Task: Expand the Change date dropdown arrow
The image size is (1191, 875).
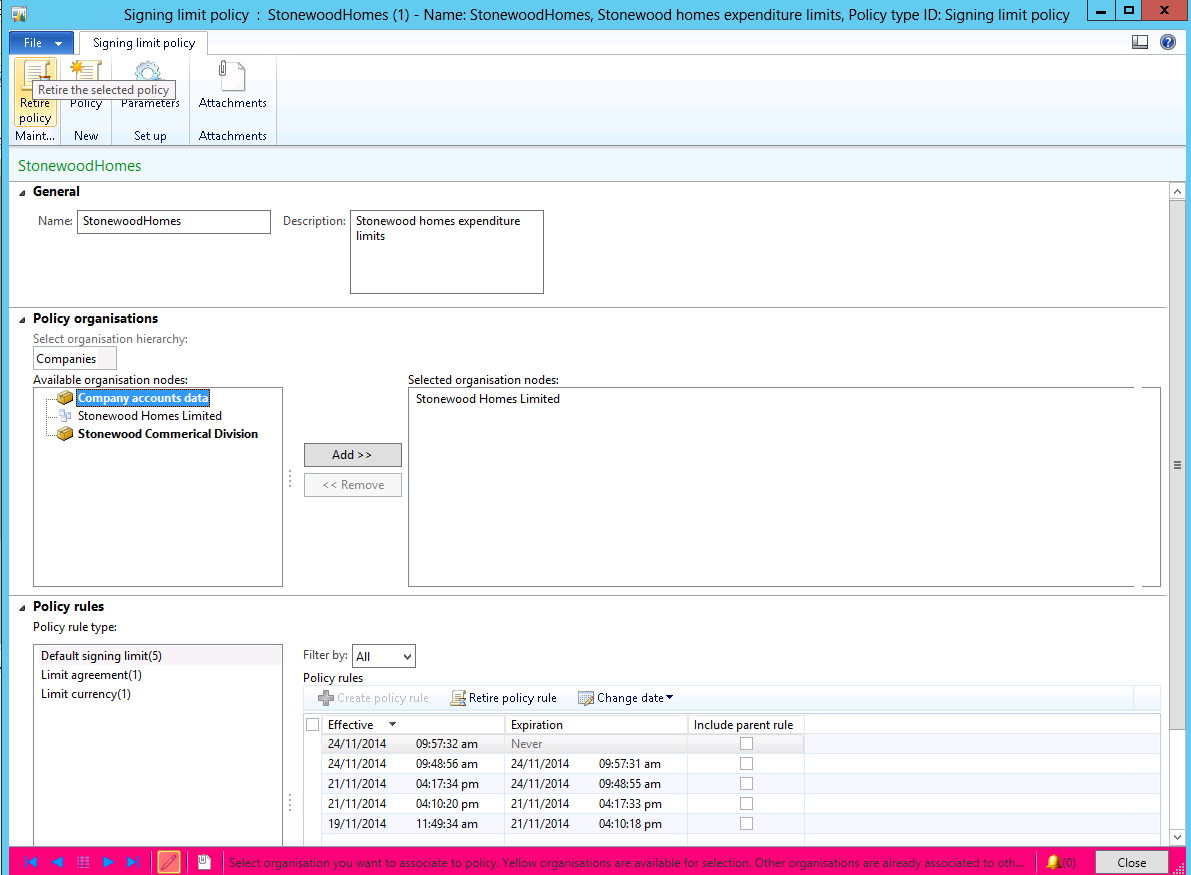Action: [x=669, y=697]
